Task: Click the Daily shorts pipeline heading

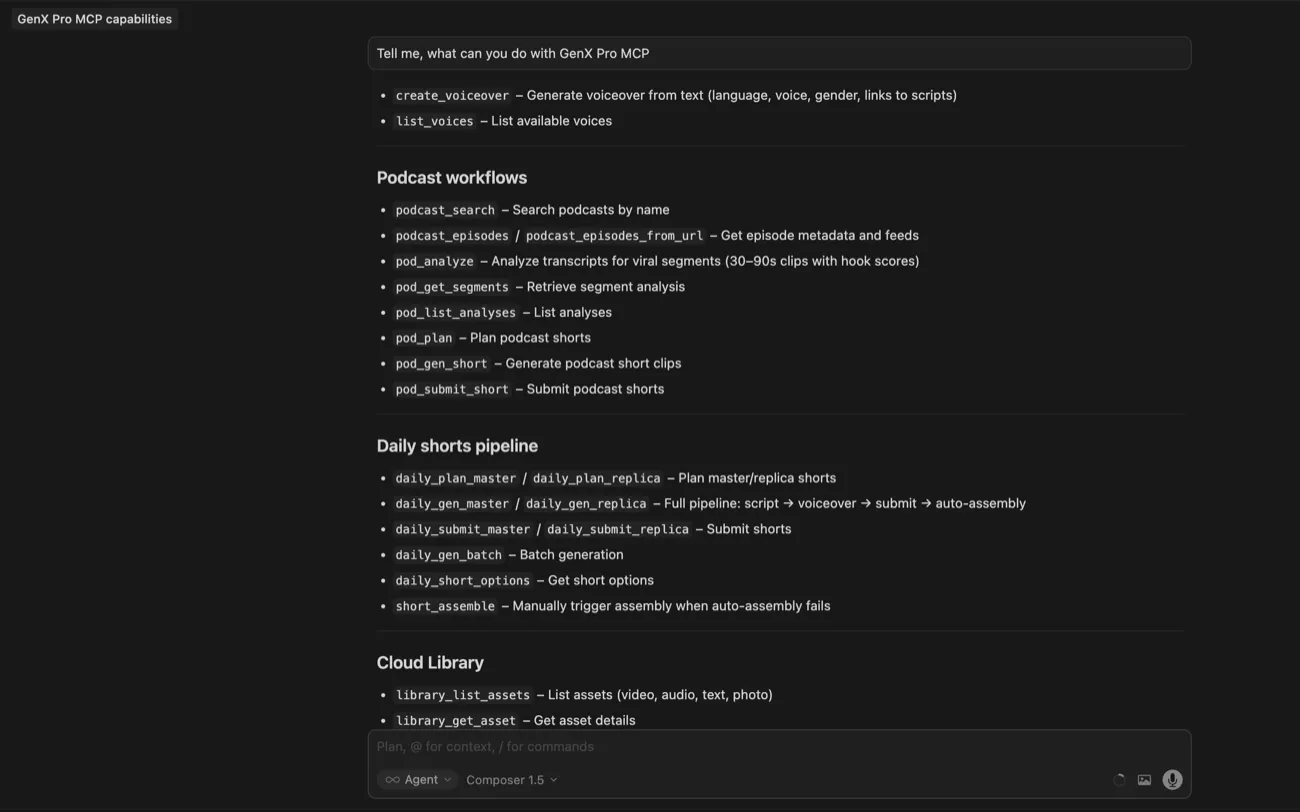Action: click(x=457, y=446)
